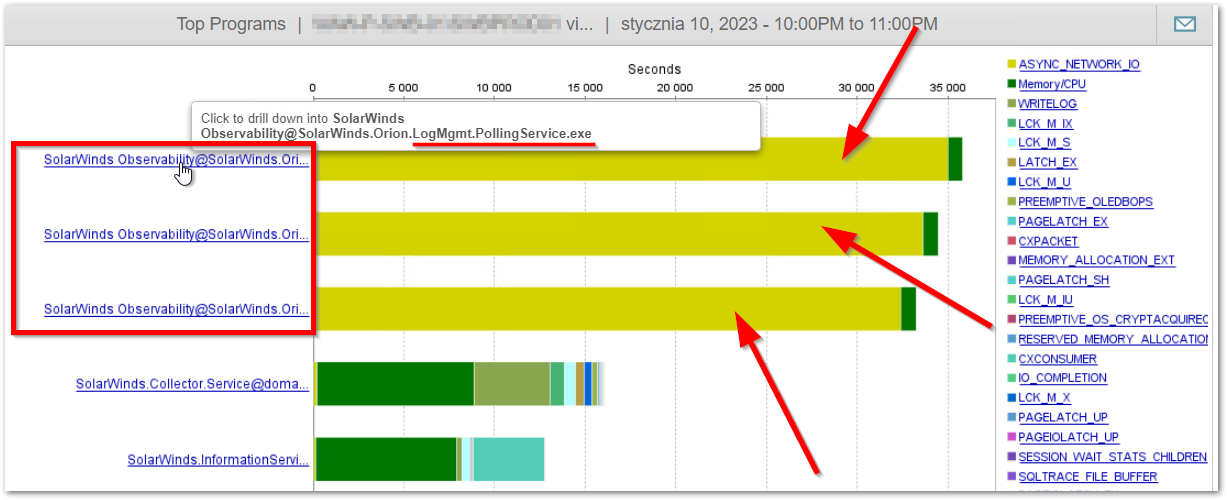Open the PAGEIOLATCH_UP legend link

(1069, 437)
